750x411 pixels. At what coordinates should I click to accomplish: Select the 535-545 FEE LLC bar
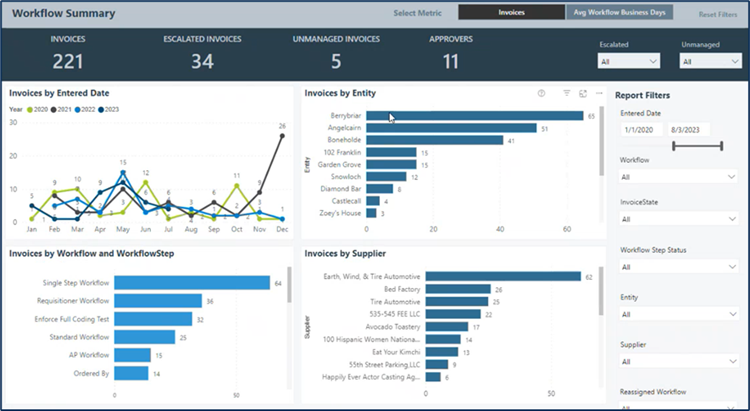(x=453, y=314)
